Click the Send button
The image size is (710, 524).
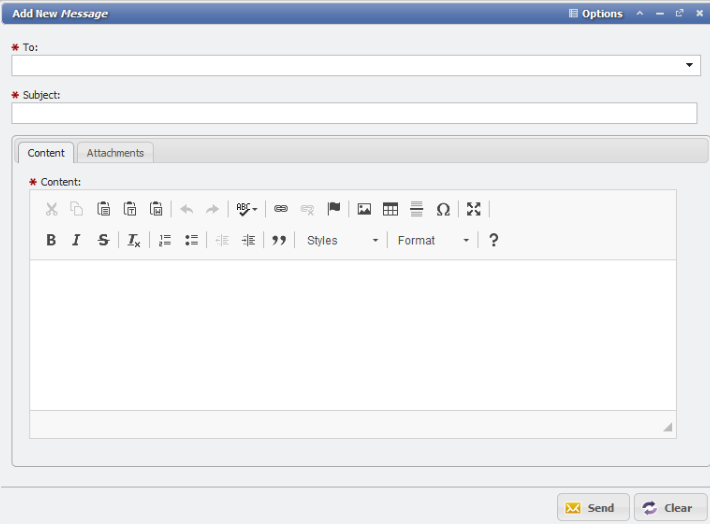pyautogui.click(x=592, y=508)
